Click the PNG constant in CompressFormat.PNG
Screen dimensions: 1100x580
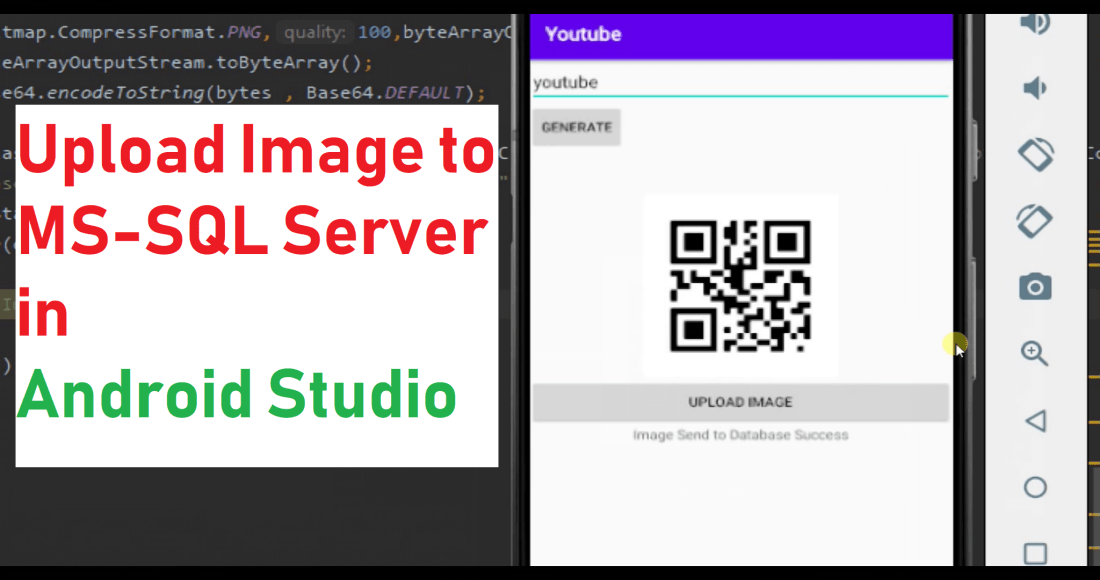(244, 32)
